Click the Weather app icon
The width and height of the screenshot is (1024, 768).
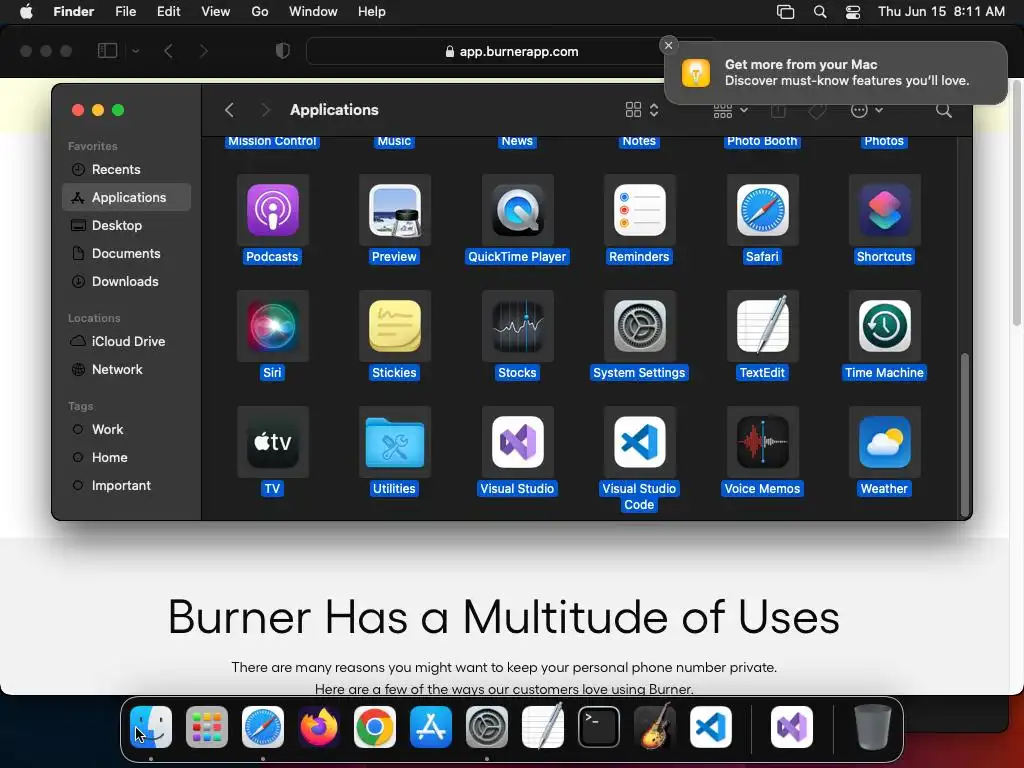pyautogui.click(x=884, y=442)
